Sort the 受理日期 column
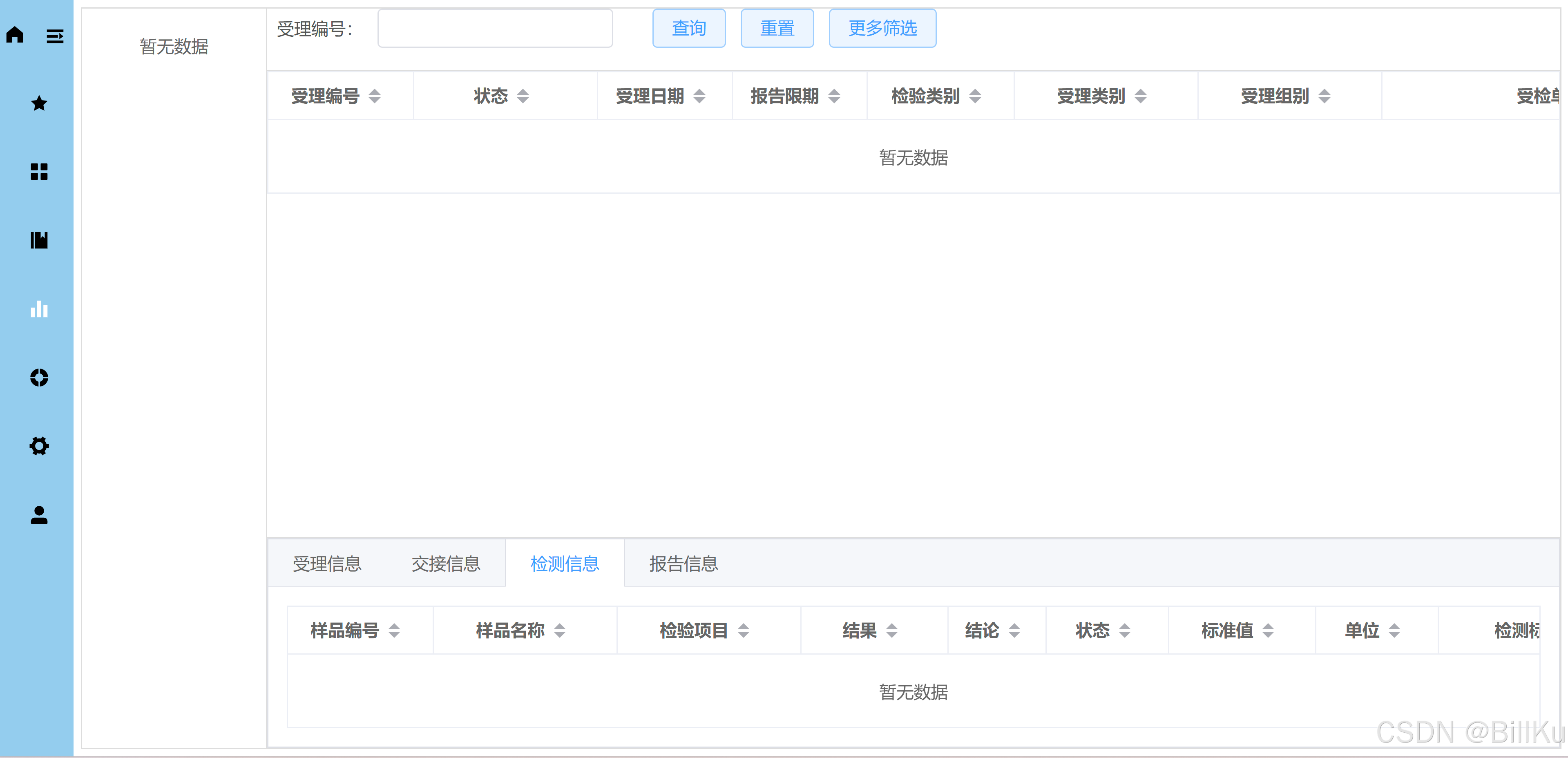This screenshot has width=1568, height=758. coord(699,96)
